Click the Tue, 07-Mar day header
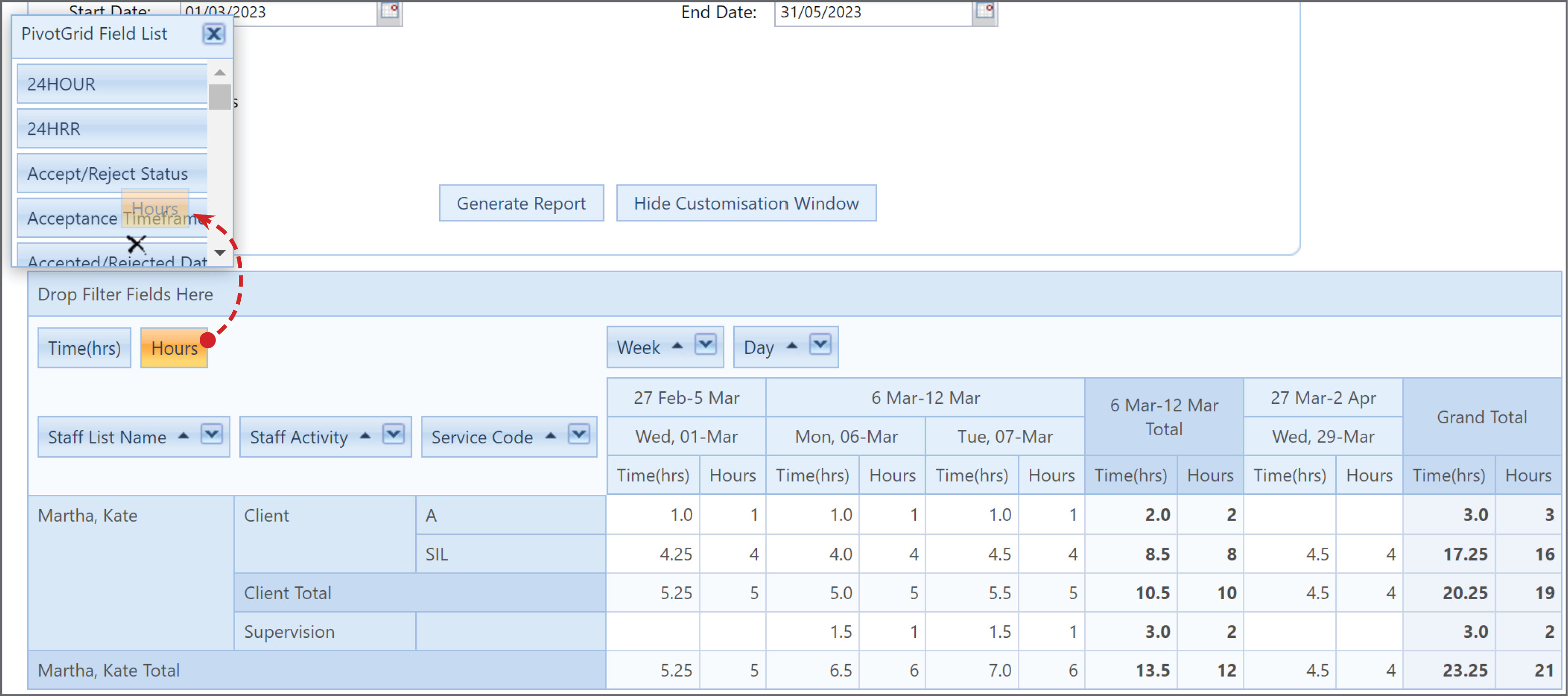 click(1005, 436)
